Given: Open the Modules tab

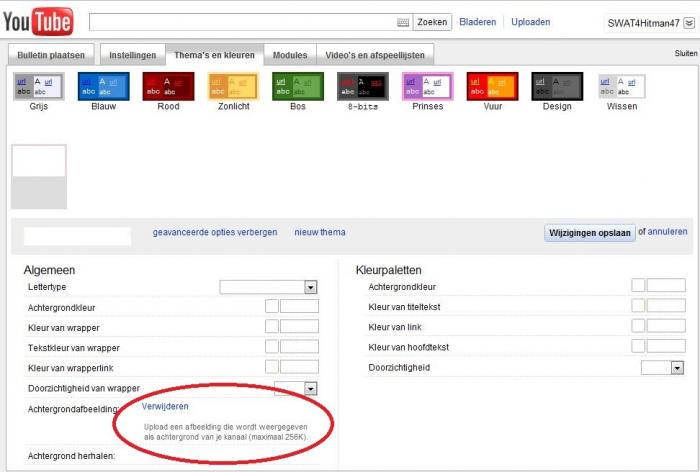Looking at the screenshot, I should pyautogui.click(x=290, y=55).
